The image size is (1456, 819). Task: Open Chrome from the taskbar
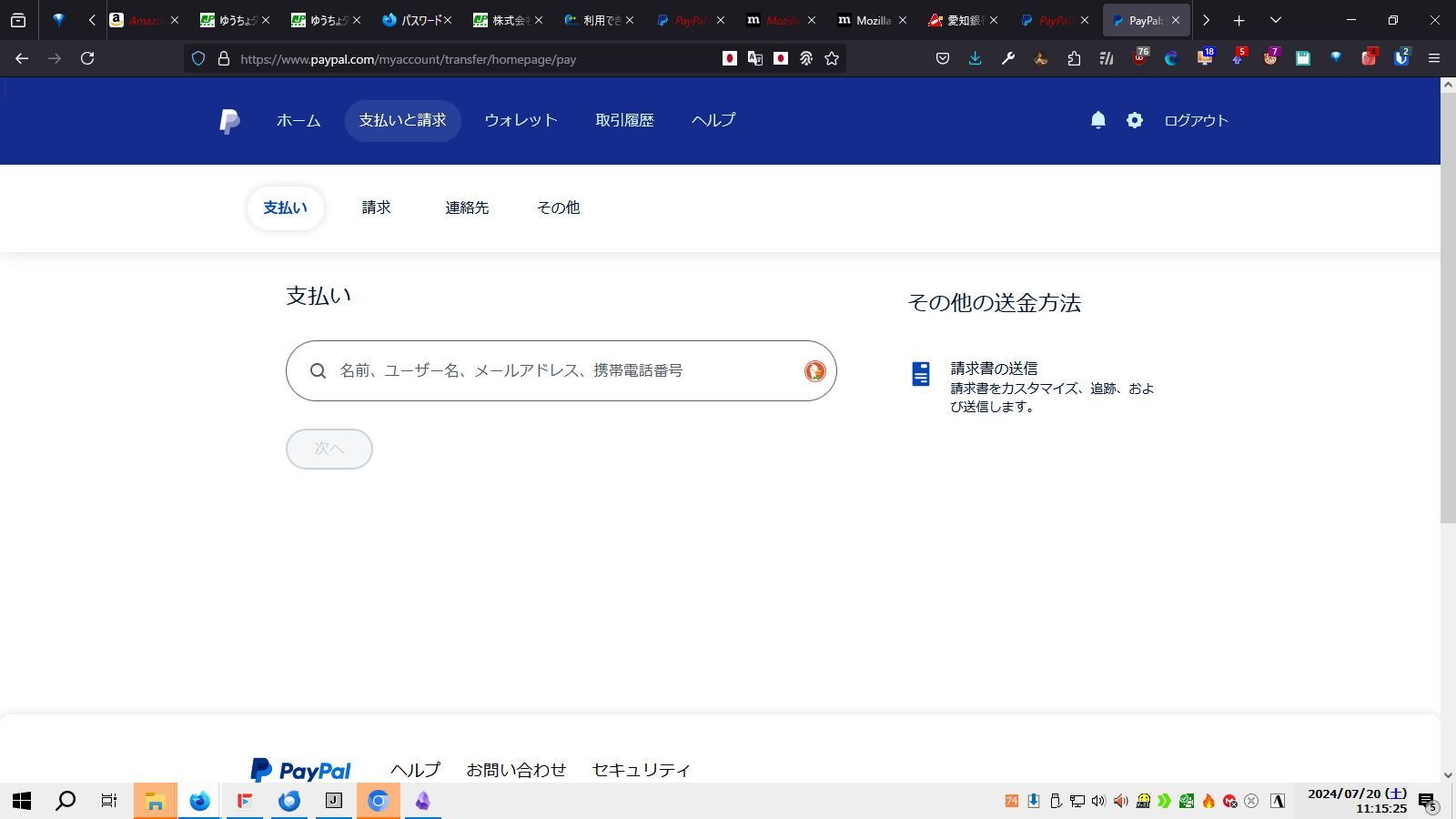tap(378, 801)
